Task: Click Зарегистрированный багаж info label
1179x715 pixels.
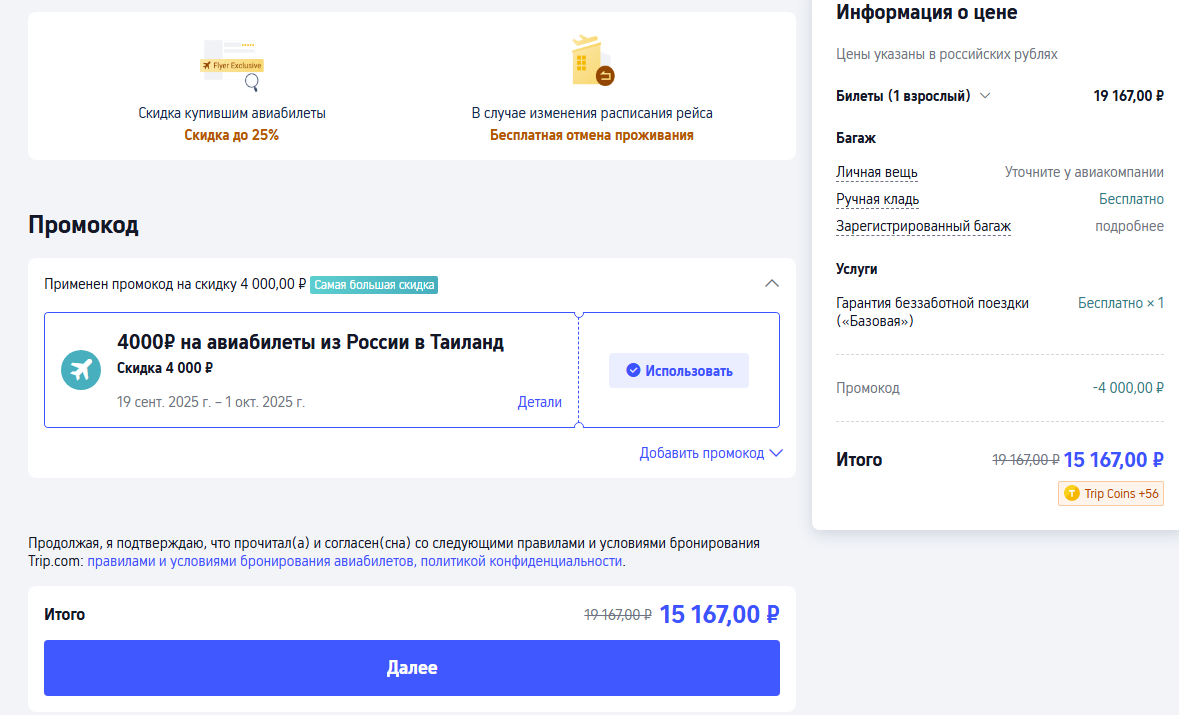Action: (923, 226)
